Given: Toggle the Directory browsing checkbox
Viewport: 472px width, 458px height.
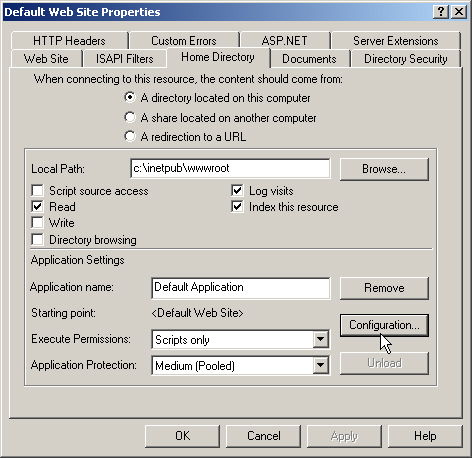Looking at the screenshot, I should pyautogui.click(x=37, y=240).
